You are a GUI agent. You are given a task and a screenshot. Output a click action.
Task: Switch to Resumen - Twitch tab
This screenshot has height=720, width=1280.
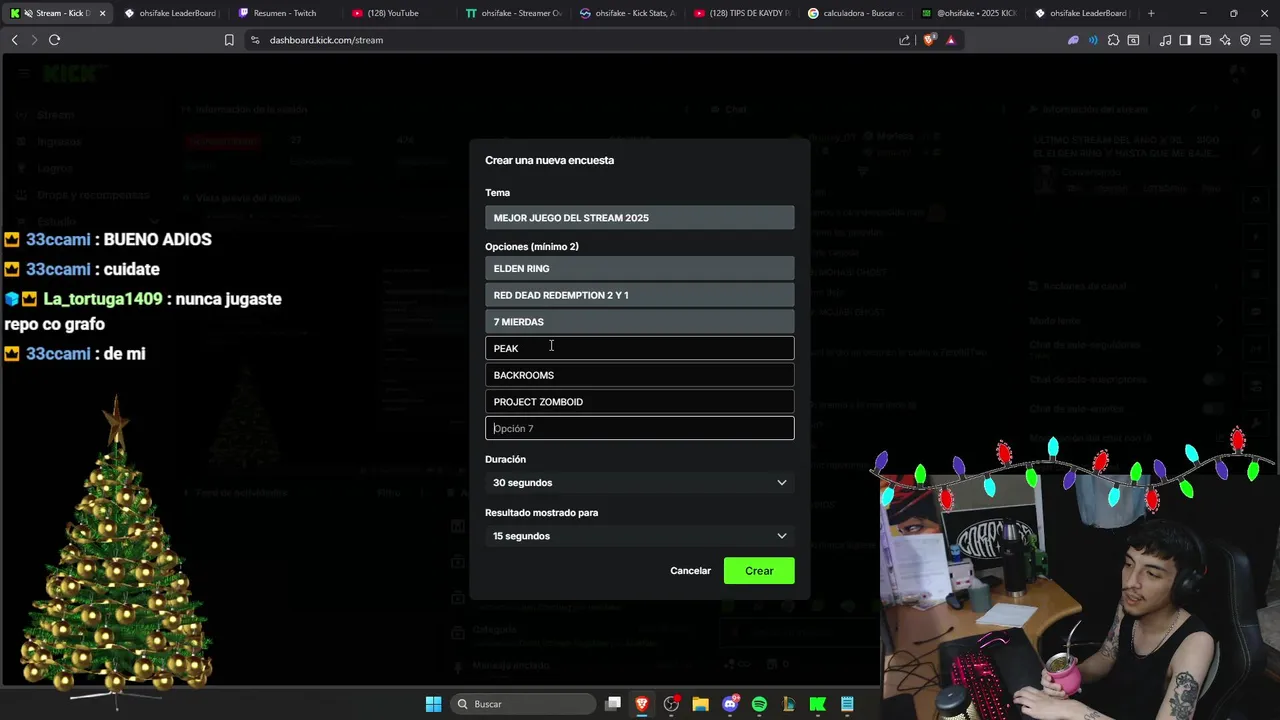pos(285,13)
